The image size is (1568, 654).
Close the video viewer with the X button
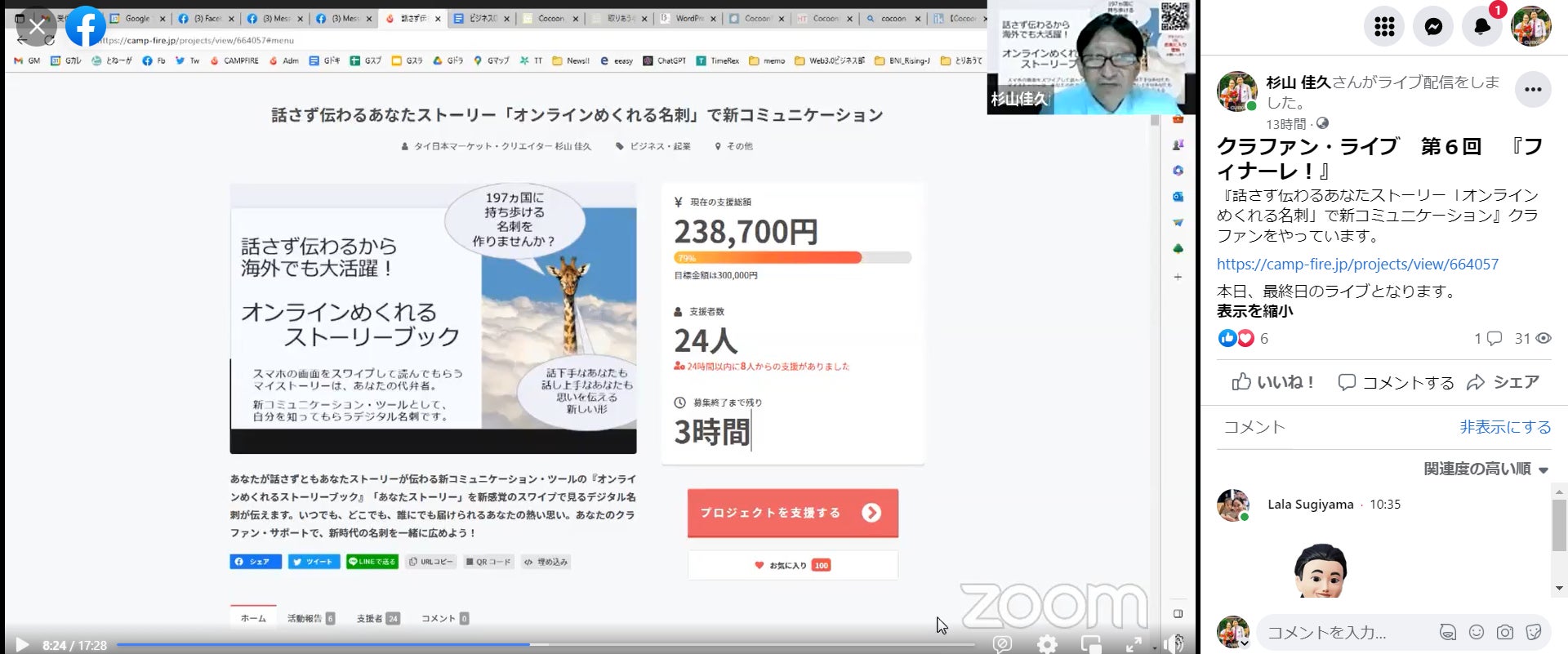coord(37,27)
